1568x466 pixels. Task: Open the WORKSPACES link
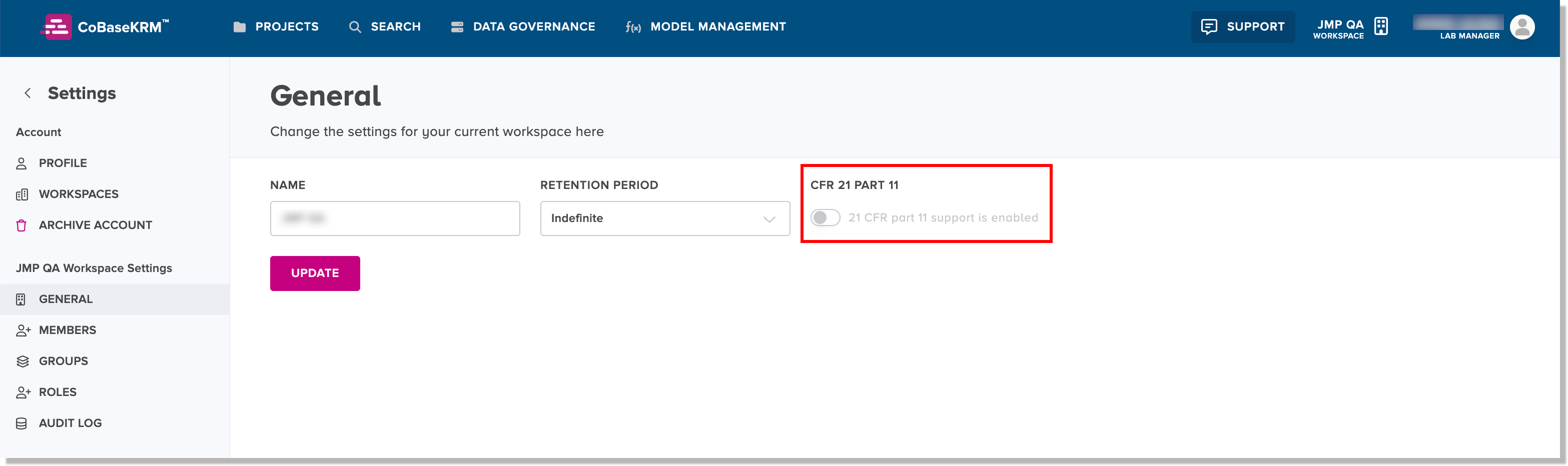79,194
